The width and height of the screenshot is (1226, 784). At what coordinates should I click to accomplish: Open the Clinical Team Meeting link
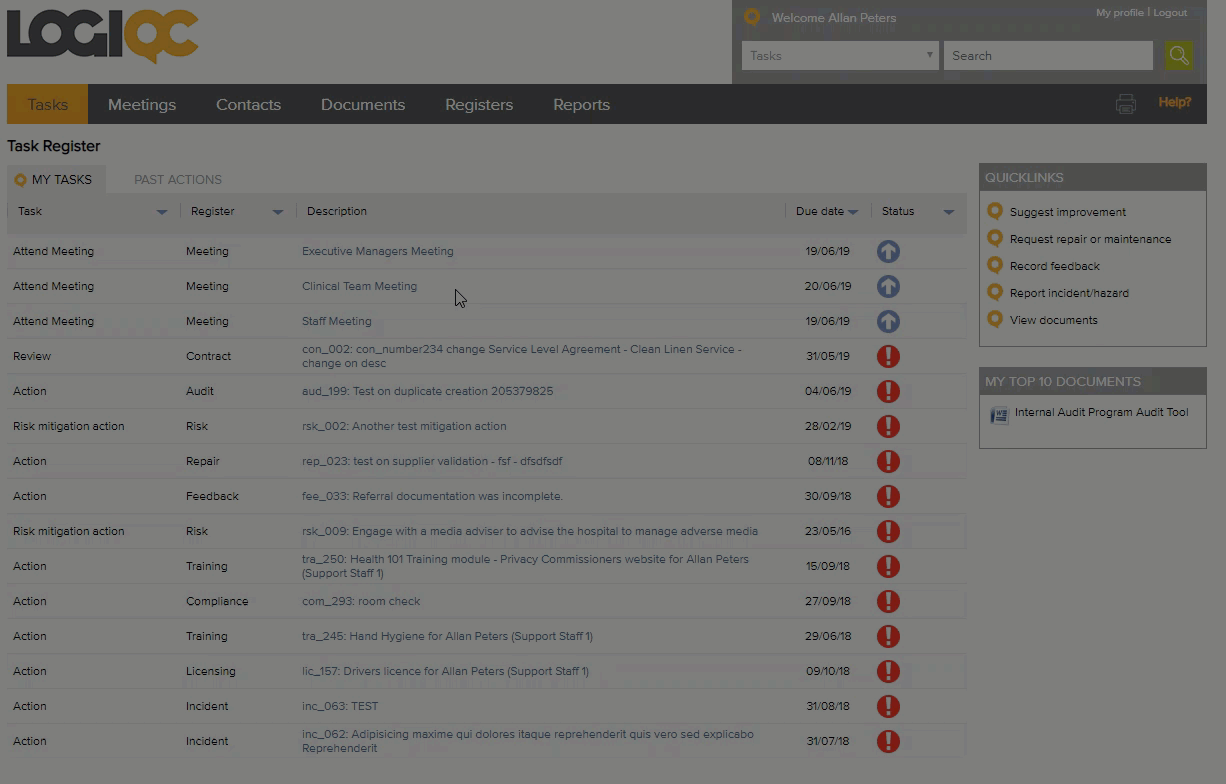point(359,287)
